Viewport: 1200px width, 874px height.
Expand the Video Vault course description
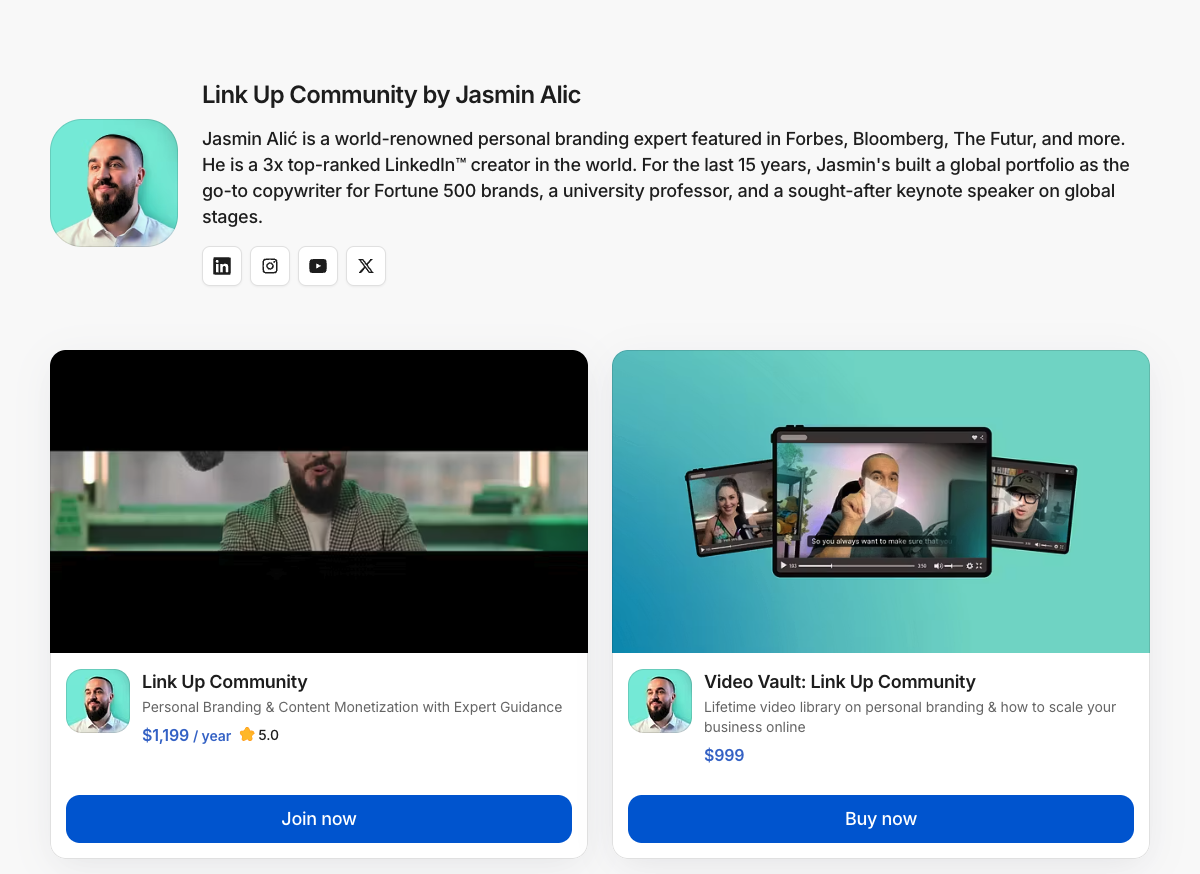coord(911,717)
